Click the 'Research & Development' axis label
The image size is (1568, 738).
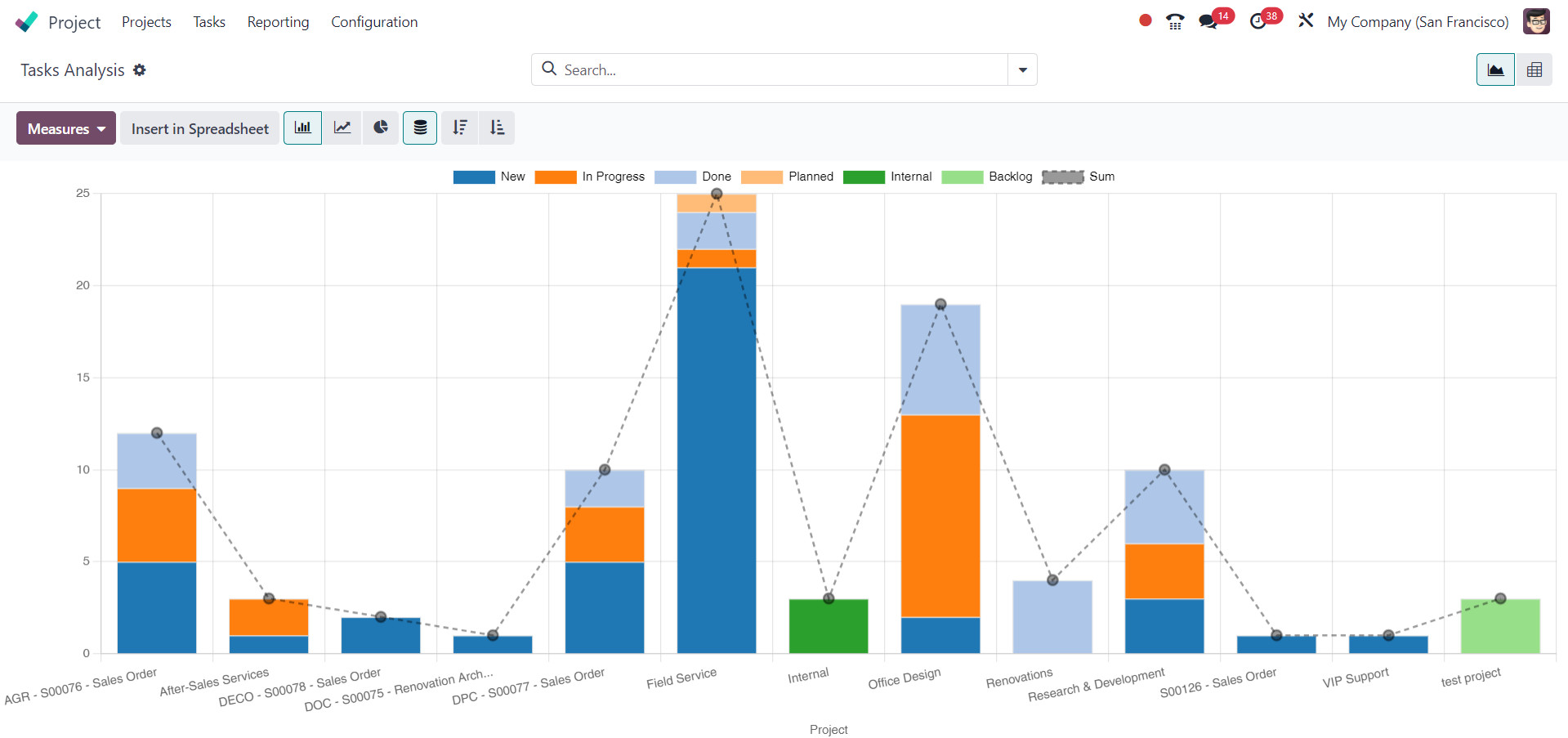[1097, 685]
